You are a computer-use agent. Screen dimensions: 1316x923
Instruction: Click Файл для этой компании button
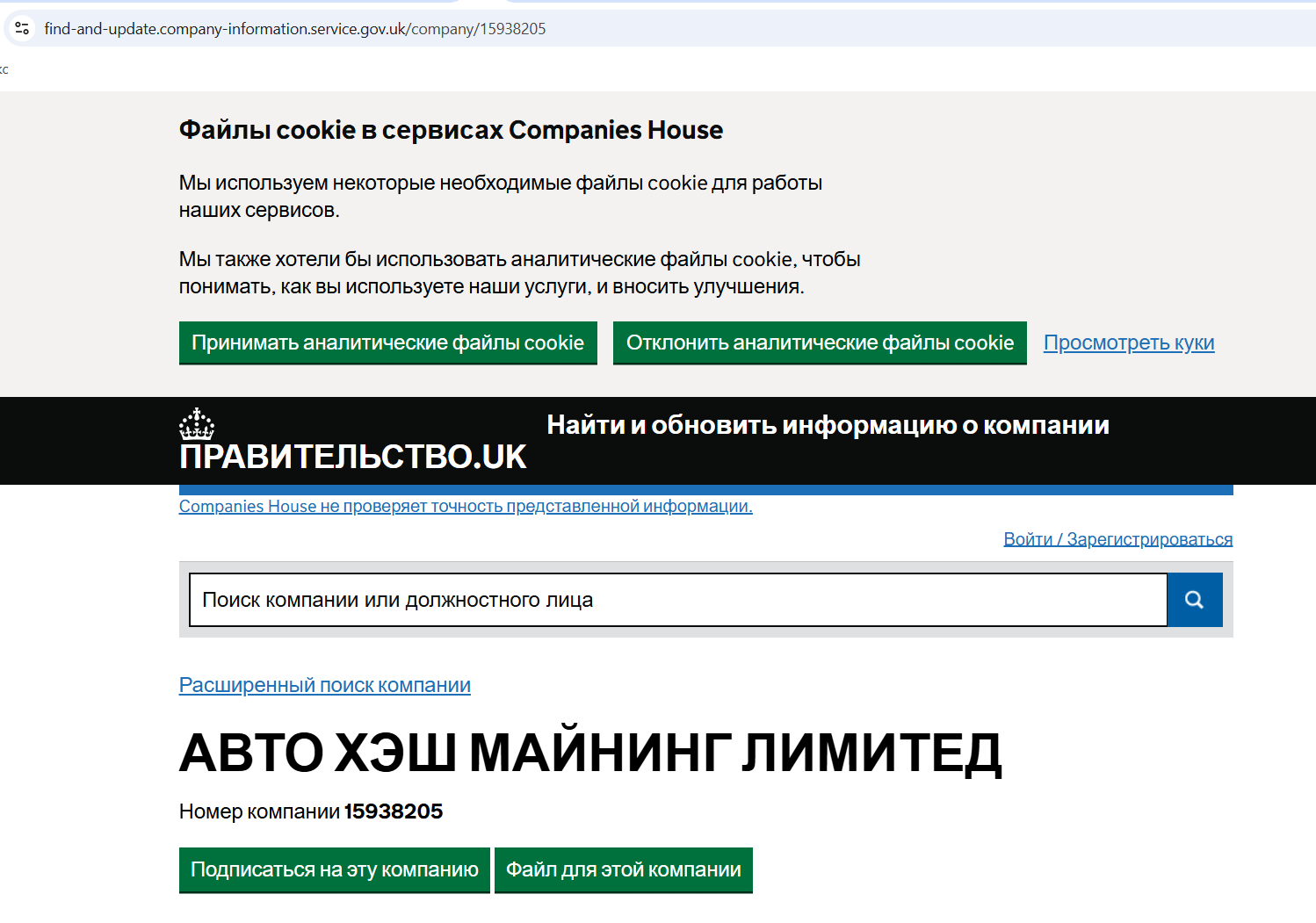tap(624, 870)
